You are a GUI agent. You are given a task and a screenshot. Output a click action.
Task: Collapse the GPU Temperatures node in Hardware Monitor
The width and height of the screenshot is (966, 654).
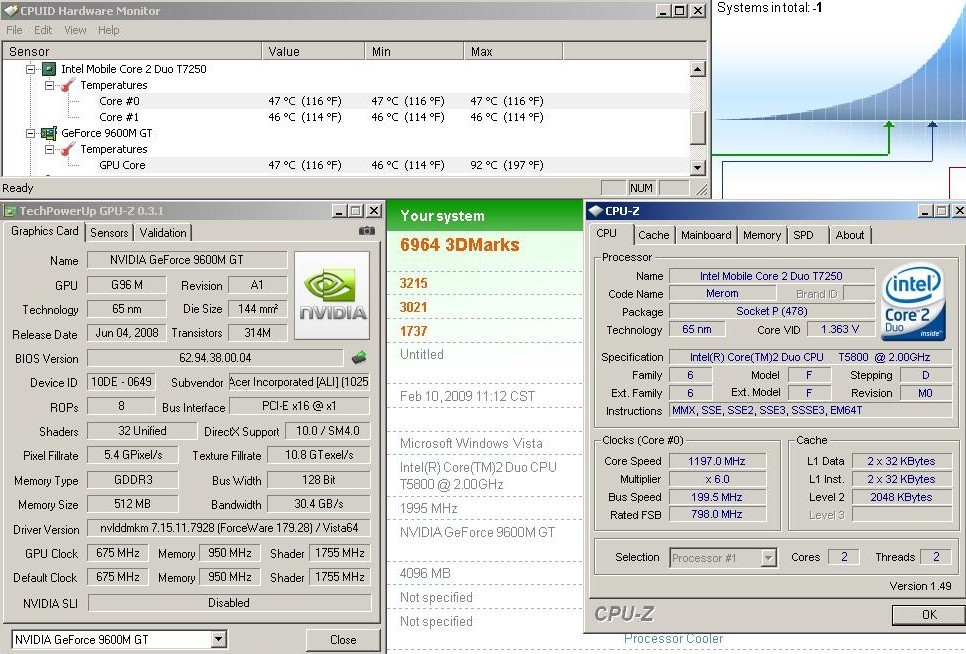(x=49, y=149)
